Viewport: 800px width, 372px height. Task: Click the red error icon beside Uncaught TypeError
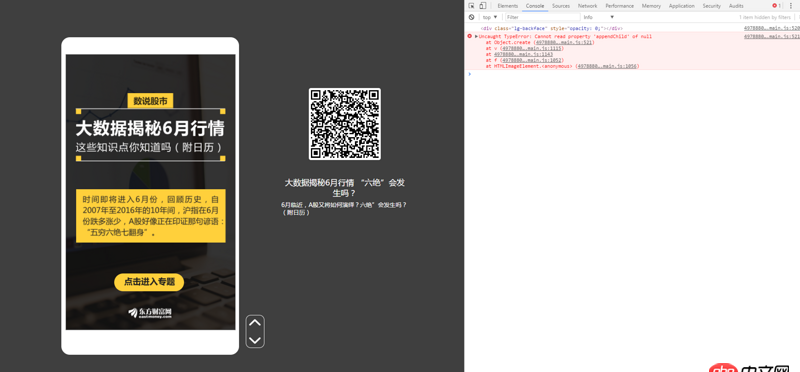pyautogui.click(x=470, y=36)
